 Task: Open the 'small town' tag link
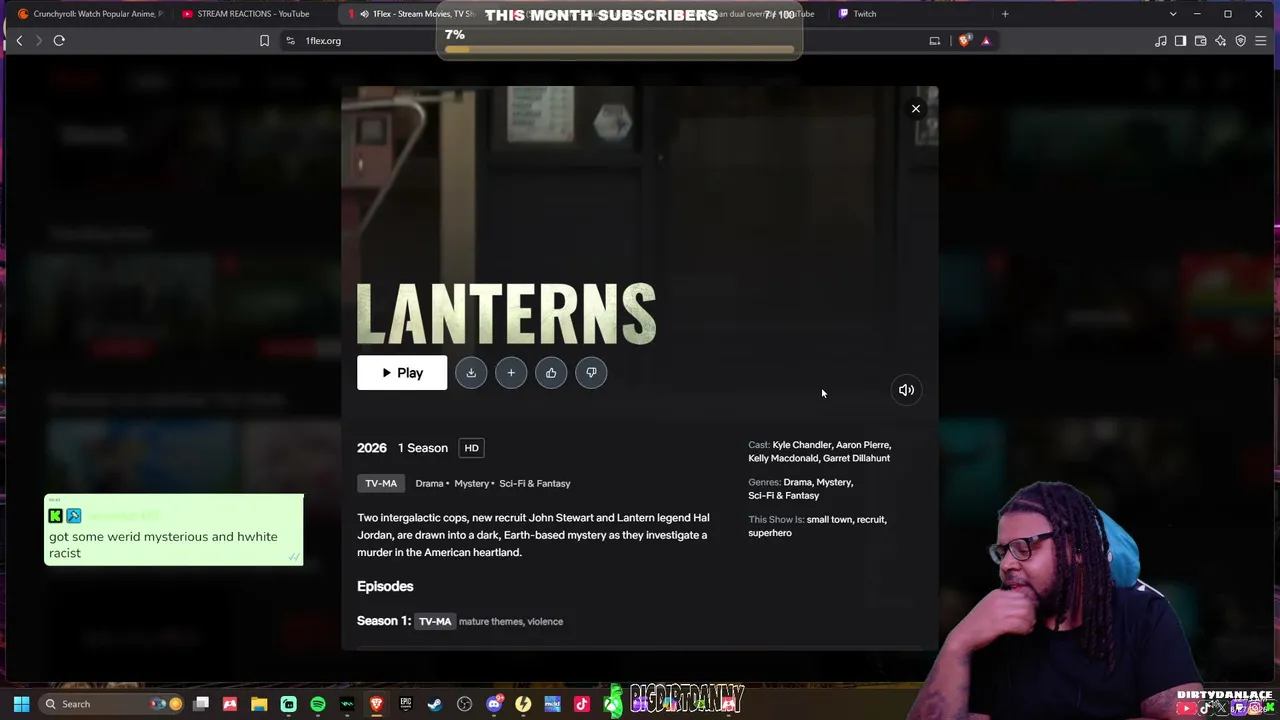point(830,520)
